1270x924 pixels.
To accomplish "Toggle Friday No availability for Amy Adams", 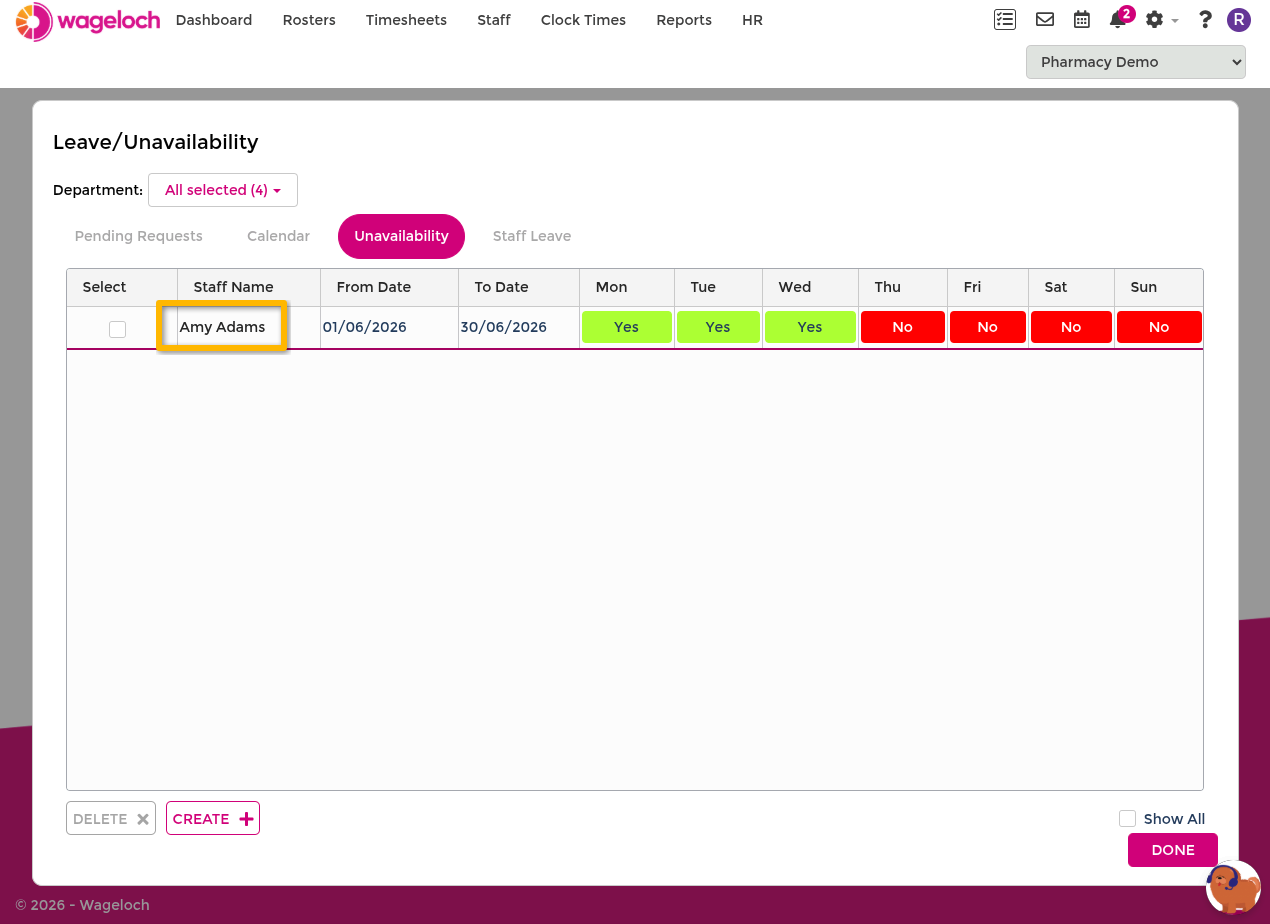I will point(987,327).
